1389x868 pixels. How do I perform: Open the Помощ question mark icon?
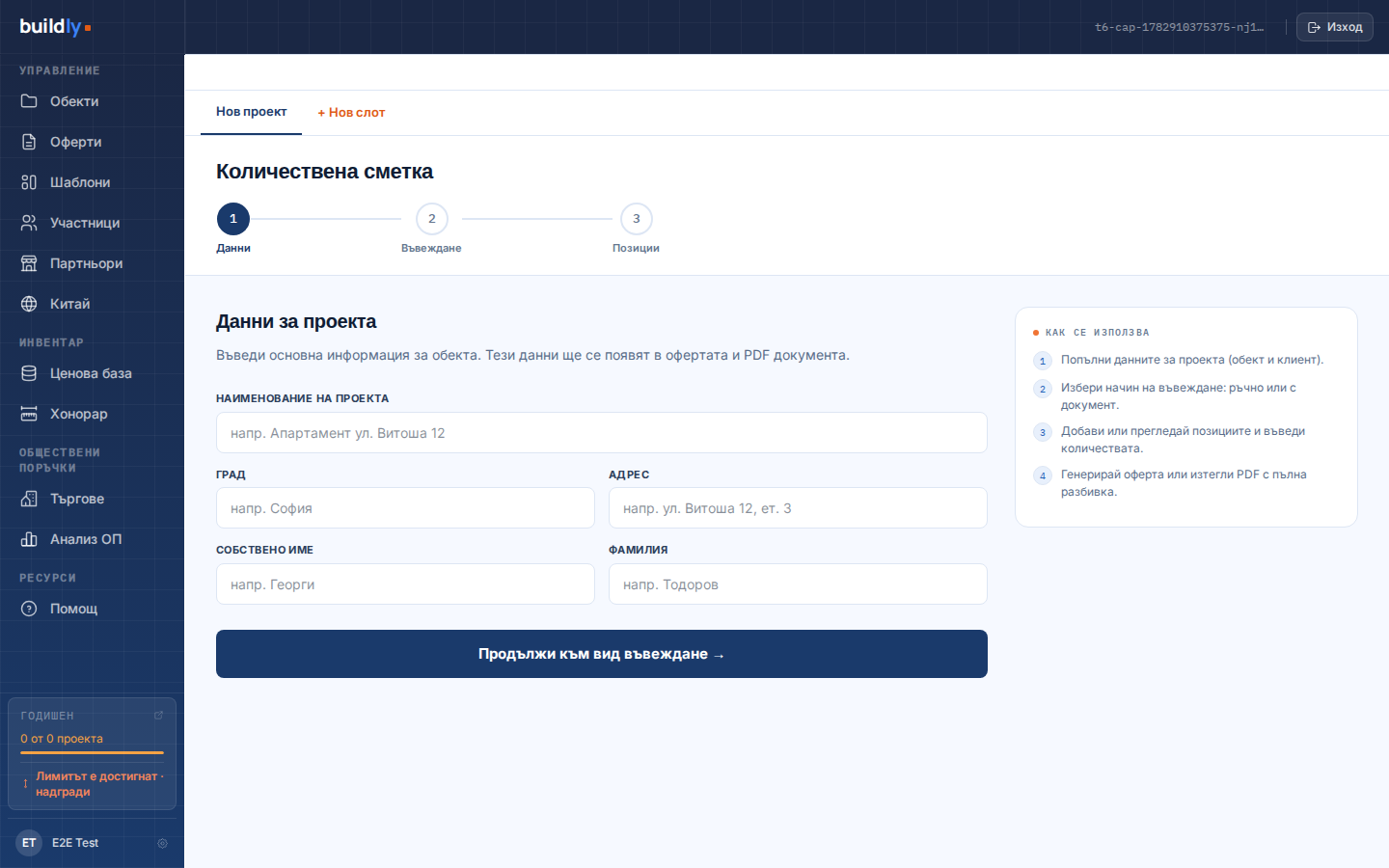pyautogui.click(x=29, y=609)
